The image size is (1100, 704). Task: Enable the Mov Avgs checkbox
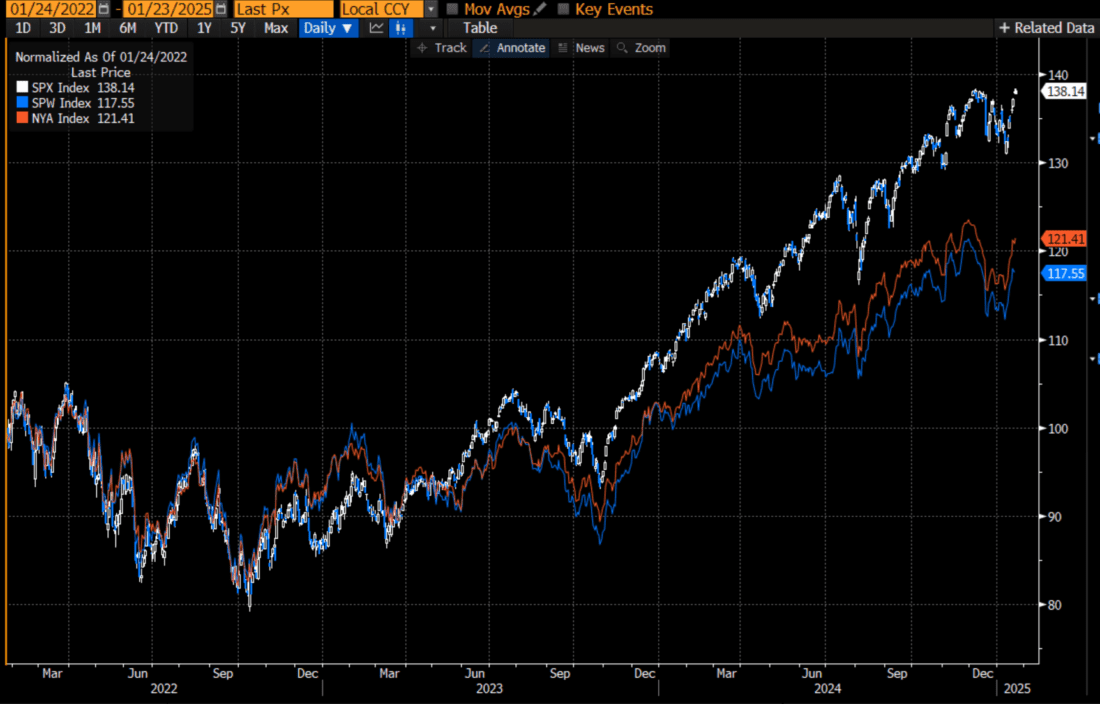tap(452, 9)
